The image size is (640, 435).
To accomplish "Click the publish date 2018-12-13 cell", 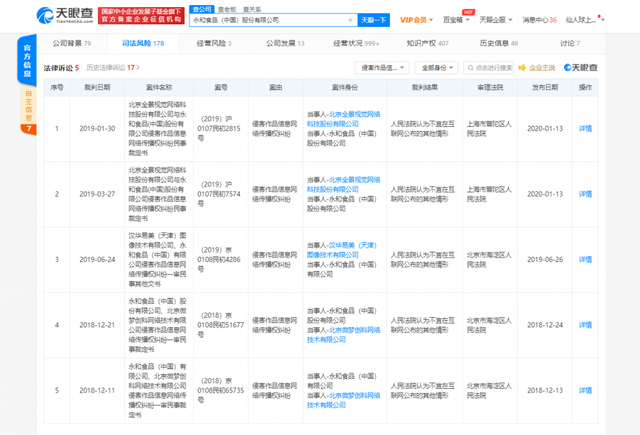I will coord(545,391).
